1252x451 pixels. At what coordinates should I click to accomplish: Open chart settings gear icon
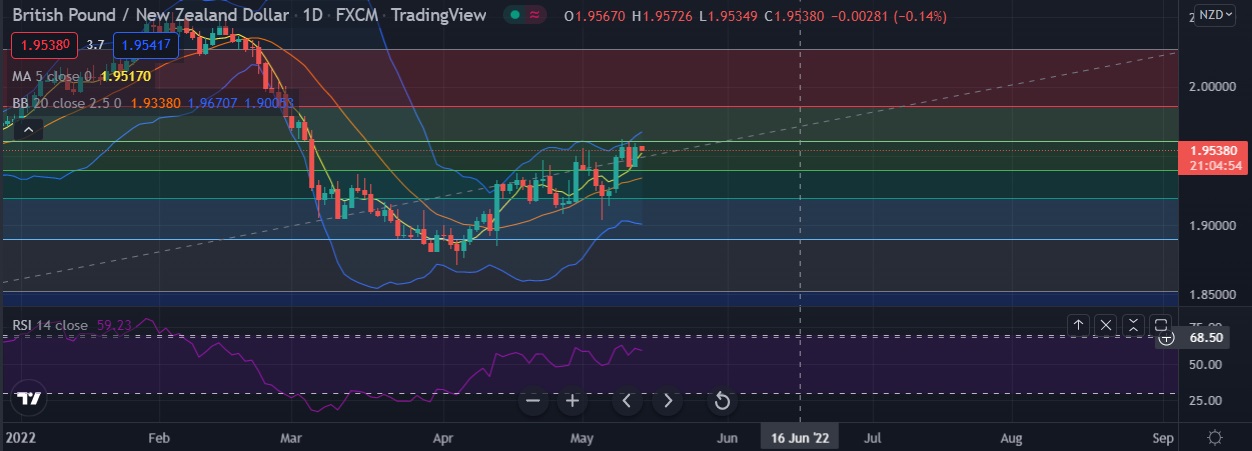click(1214, 438)
